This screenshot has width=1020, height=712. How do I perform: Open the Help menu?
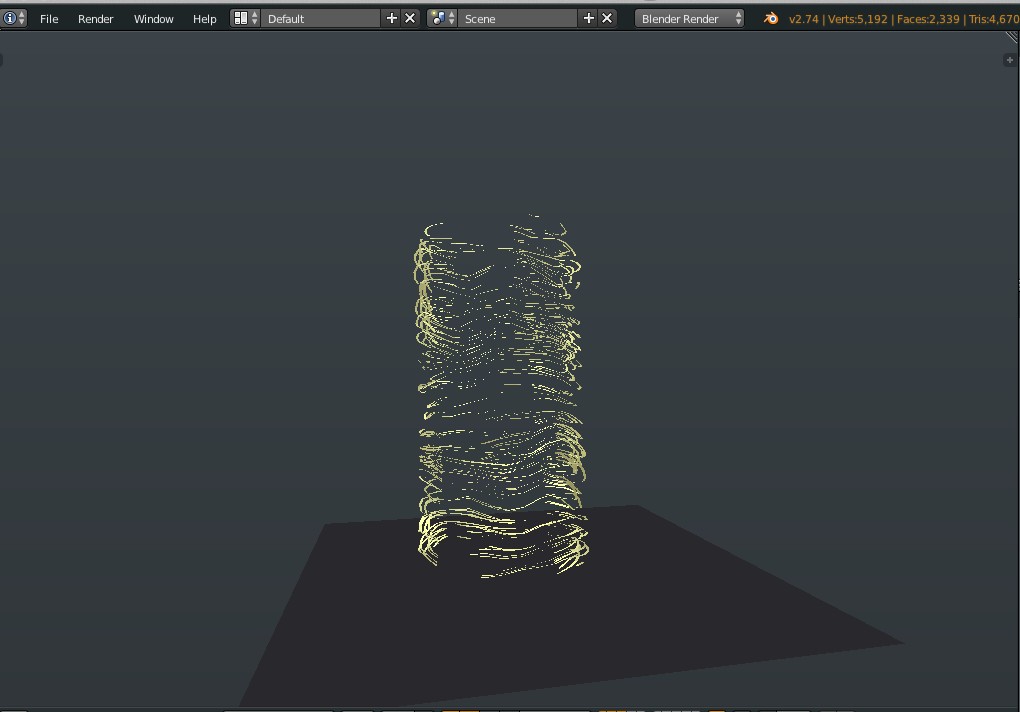click(x=203, y=18)
